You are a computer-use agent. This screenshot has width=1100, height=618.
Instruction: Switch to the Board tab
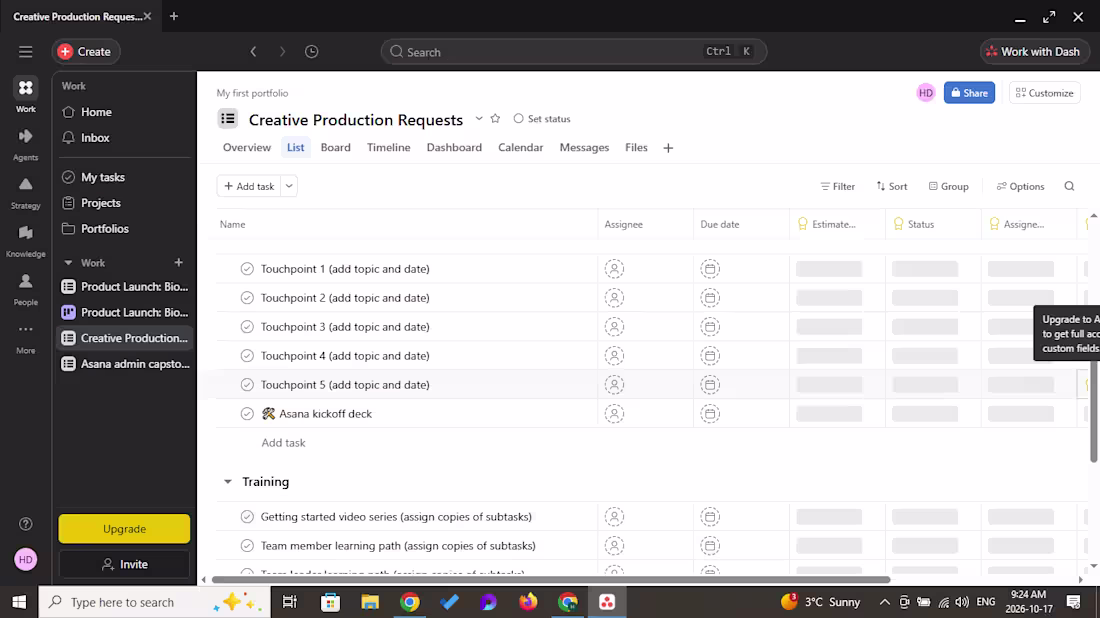coord(335,147)
